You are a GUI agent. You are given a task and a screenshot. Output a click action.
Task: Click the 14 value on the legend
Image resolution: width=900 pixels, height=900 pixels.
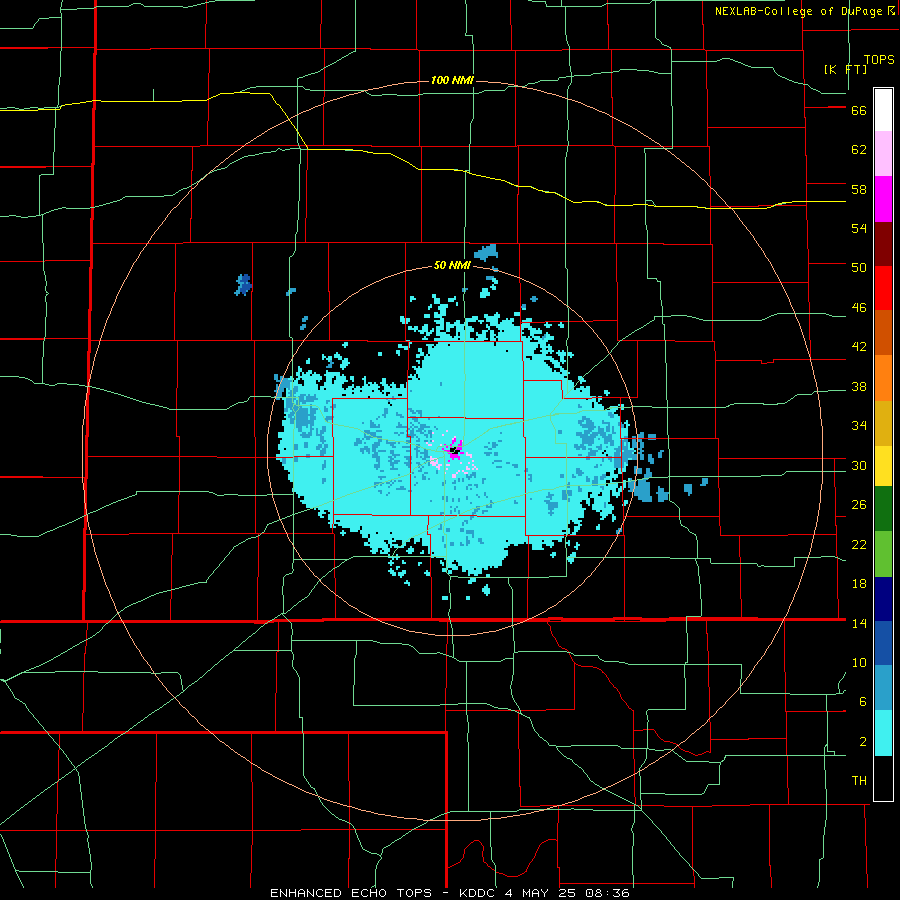859,623
